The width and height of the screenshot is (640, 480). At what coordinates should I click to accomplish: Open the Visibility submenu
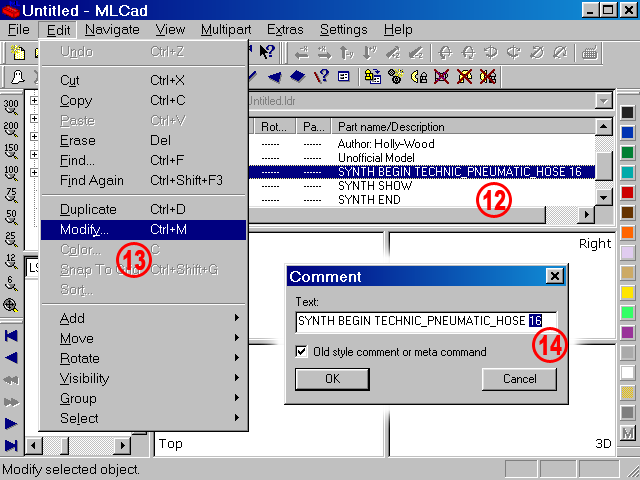144,378
